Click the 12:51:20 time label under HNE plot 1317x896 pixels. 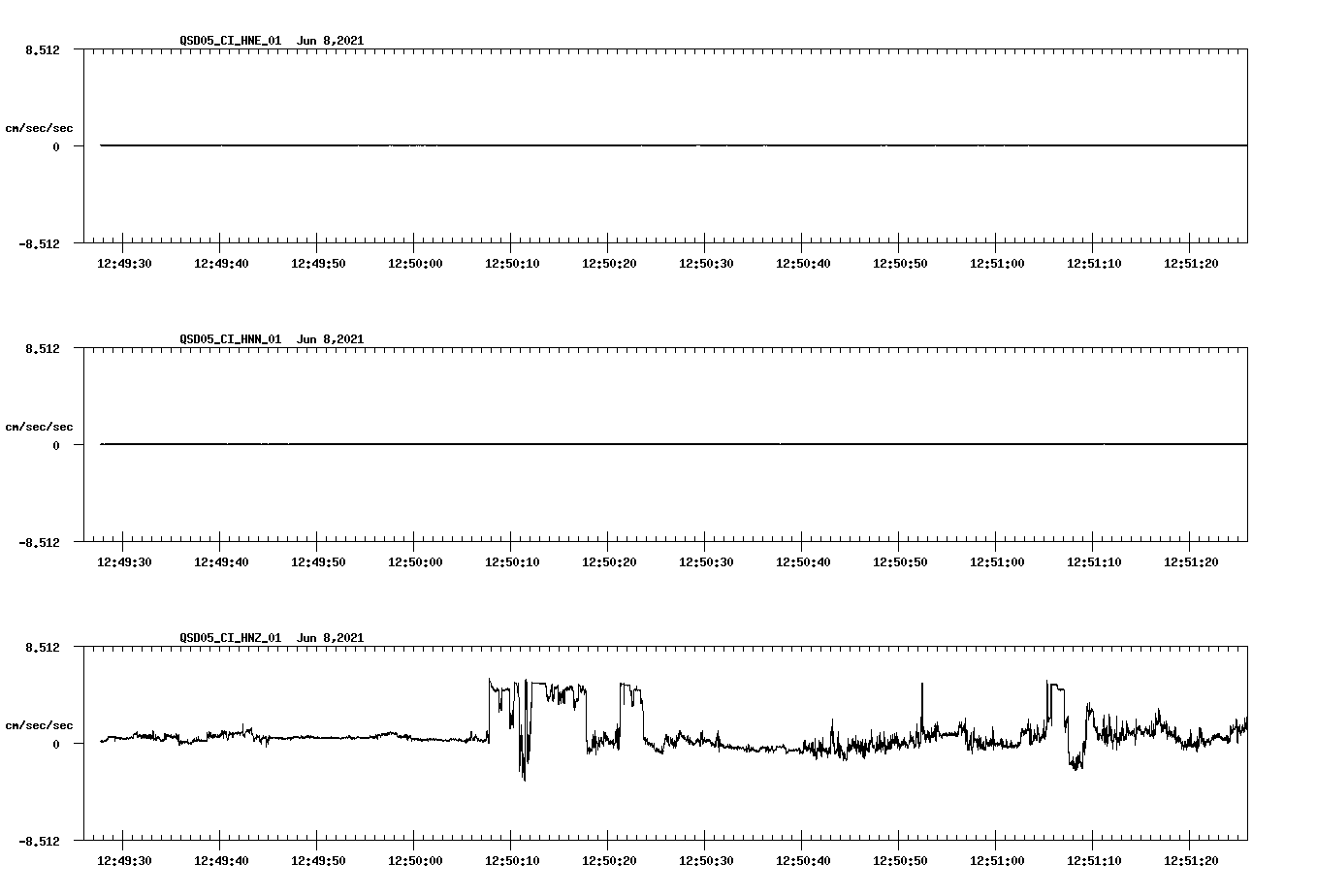coord(1191,263)
